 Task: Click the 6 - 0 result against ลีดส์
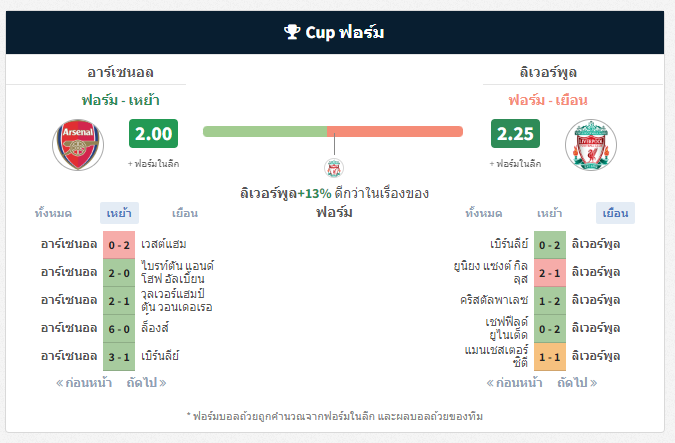(119, 329)
